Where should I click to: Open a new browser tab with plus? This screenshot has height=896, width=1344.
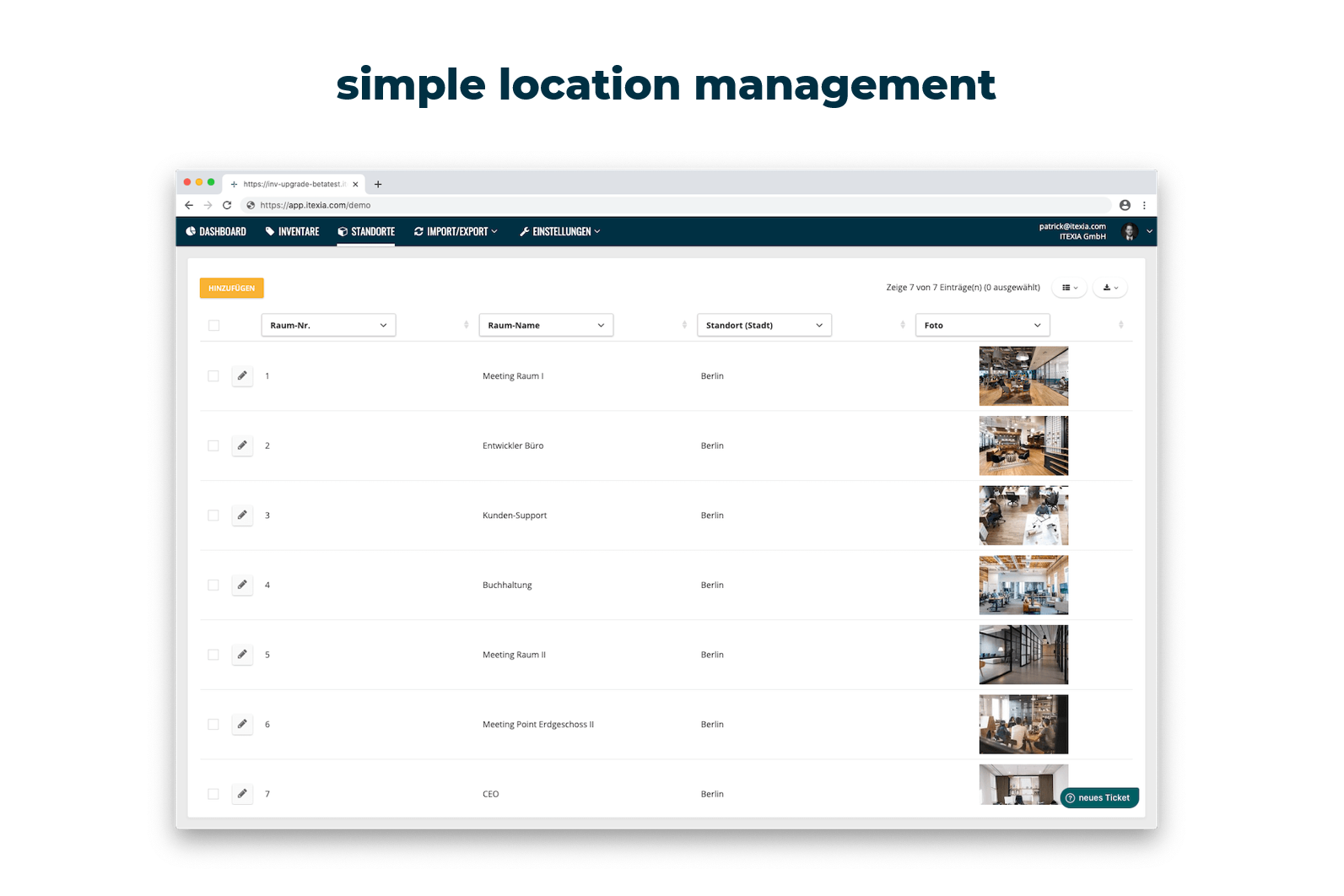378,184
